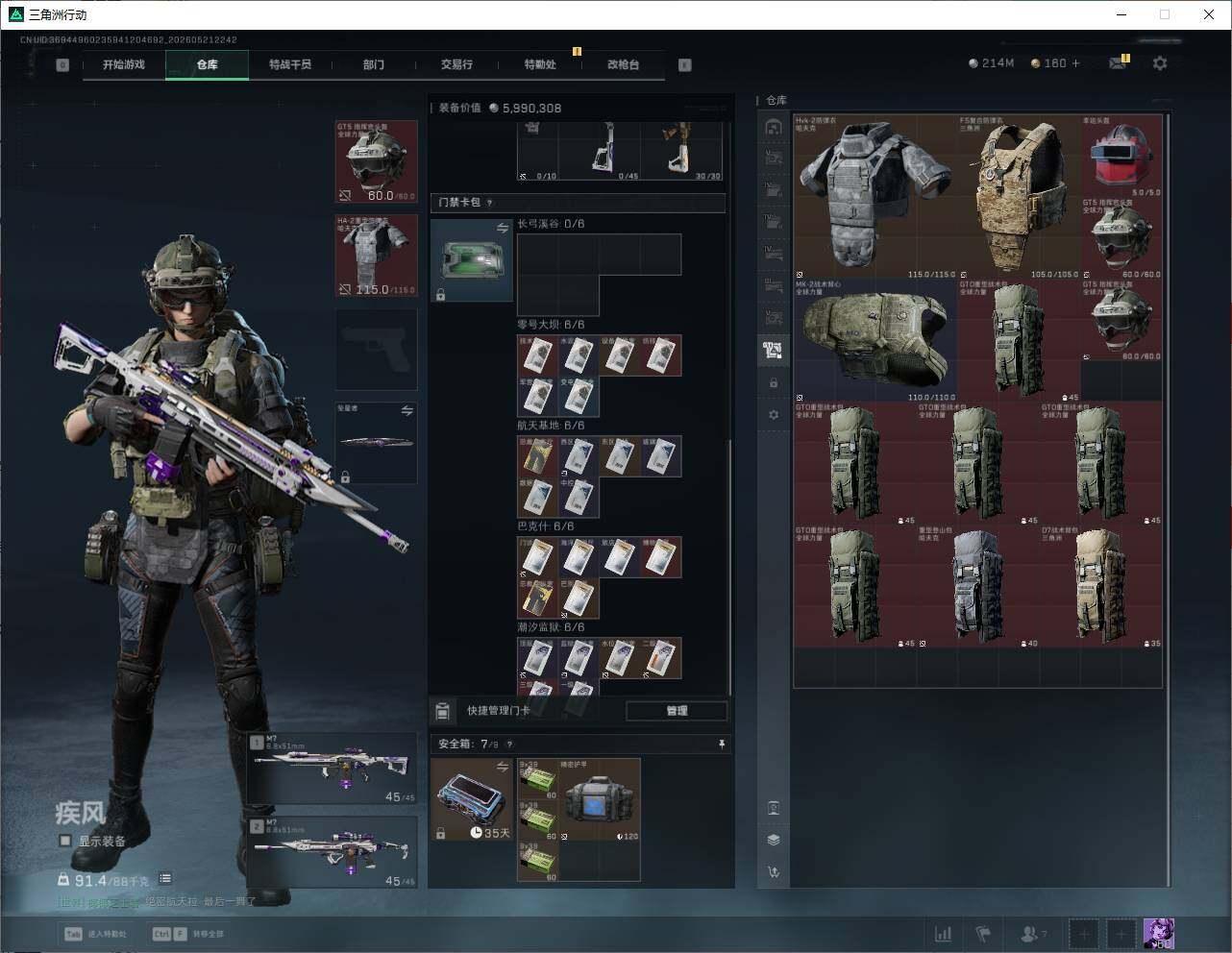The width and height of the screenshot is (1232, 953).
Task: Click the 长弓溪谷: 0/6 label
Action: [x=551, y=224]
